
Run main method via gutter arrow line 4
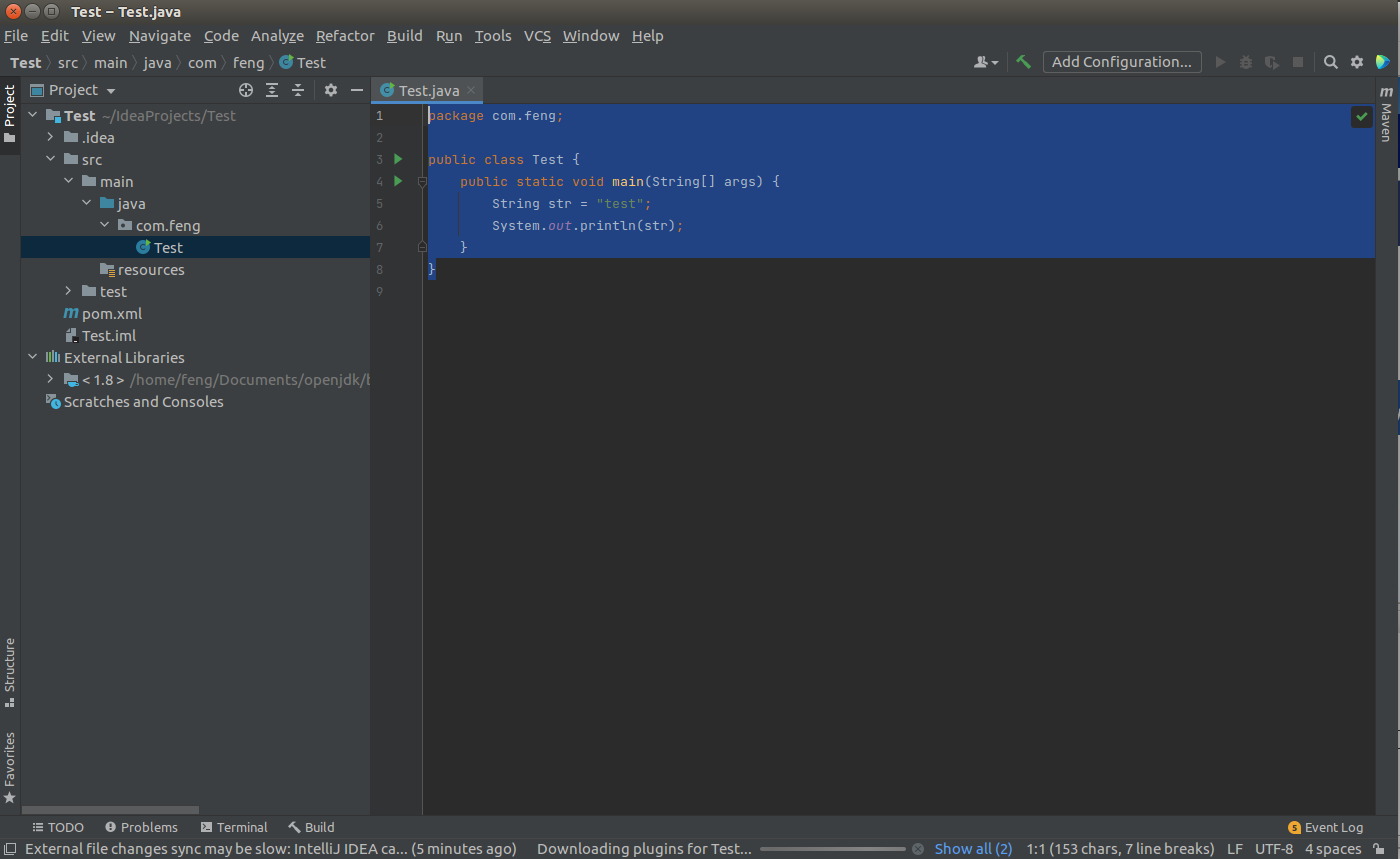click(398, 181)
